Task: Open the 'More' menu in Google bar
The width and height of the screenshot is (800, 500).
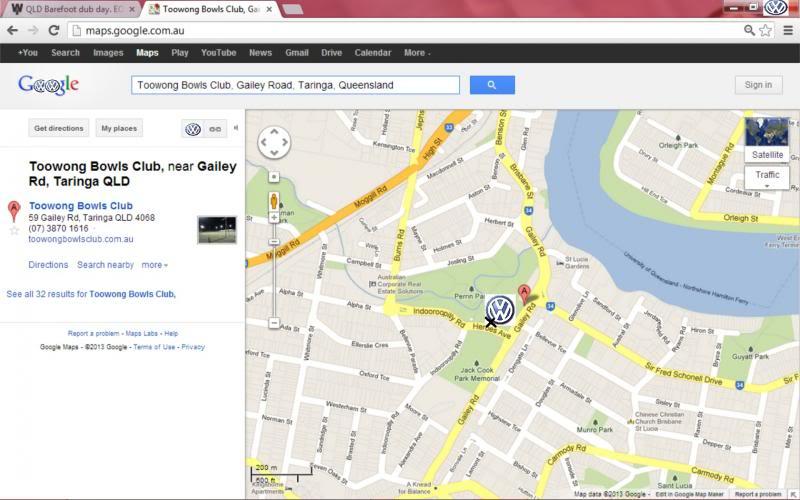Action: pos(417,53)
